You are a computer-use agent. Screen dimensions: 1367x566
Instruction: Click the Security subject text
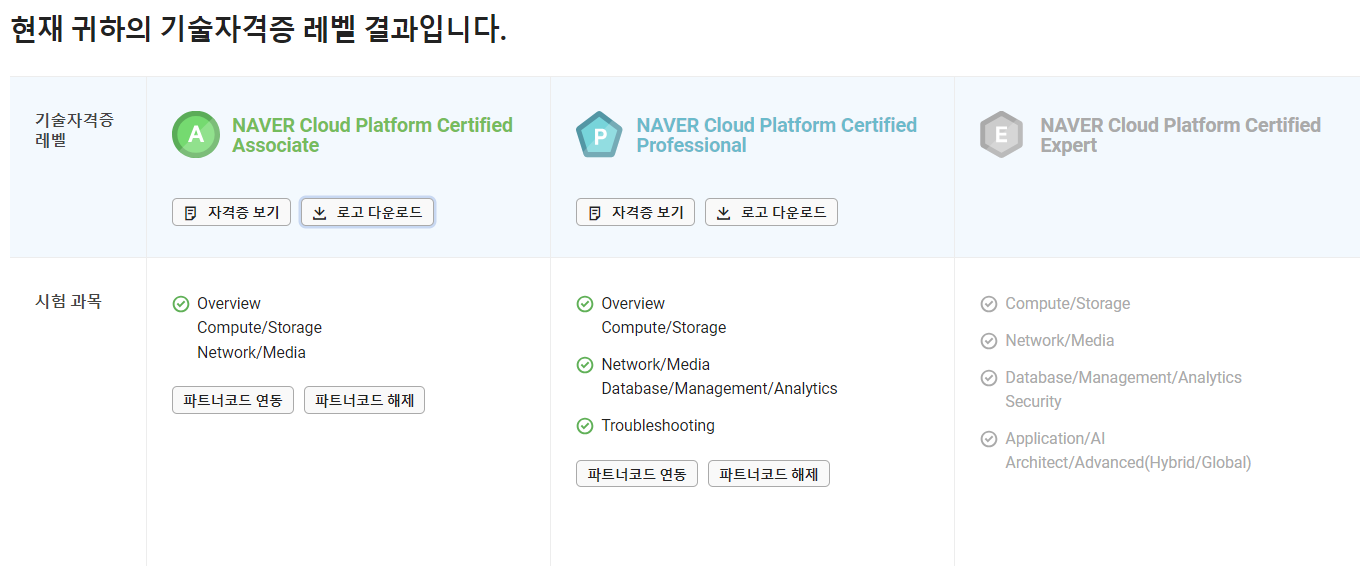[x=1033, y=402]
